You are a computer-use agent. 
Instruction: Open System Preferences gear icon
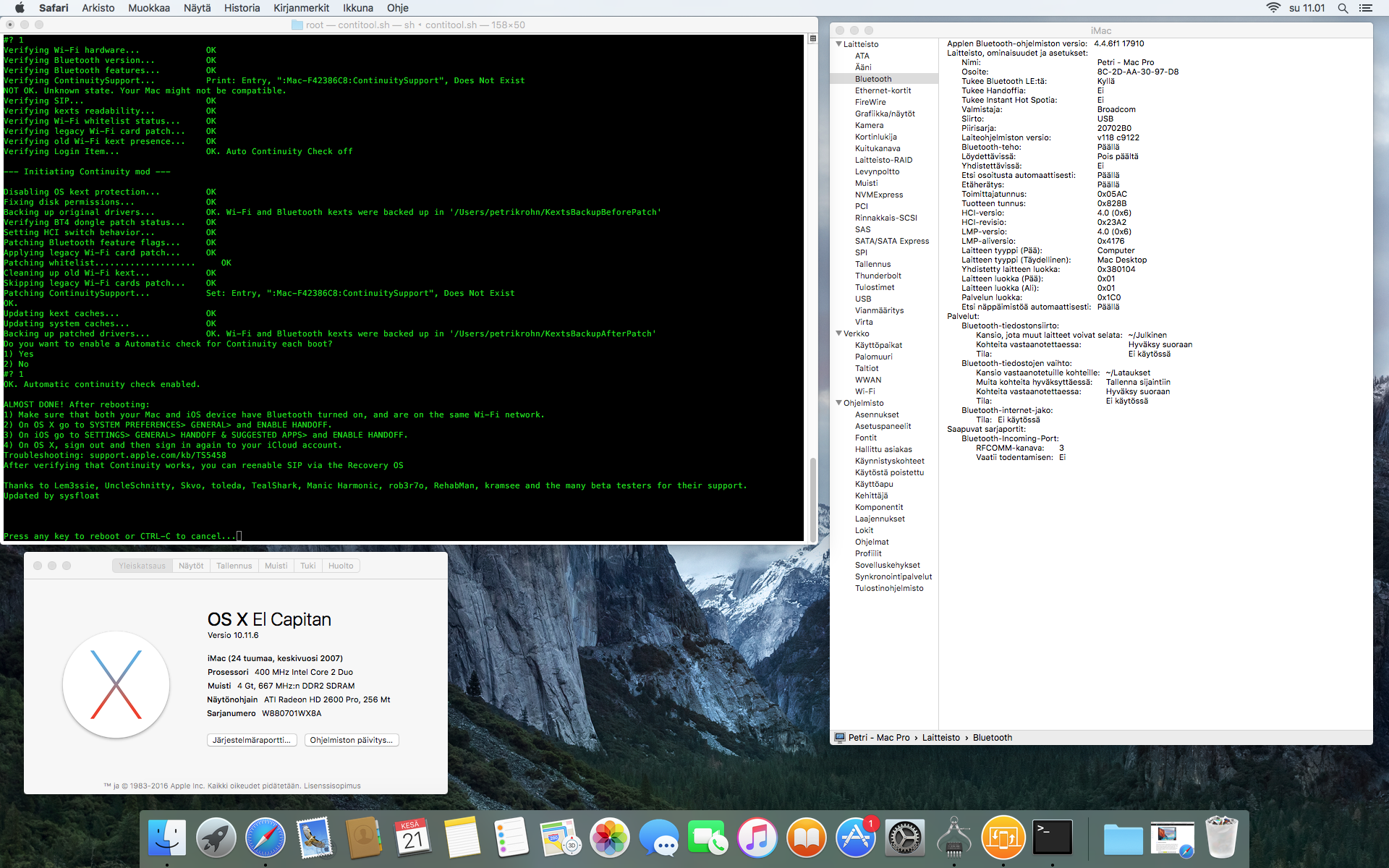(904, 838)
